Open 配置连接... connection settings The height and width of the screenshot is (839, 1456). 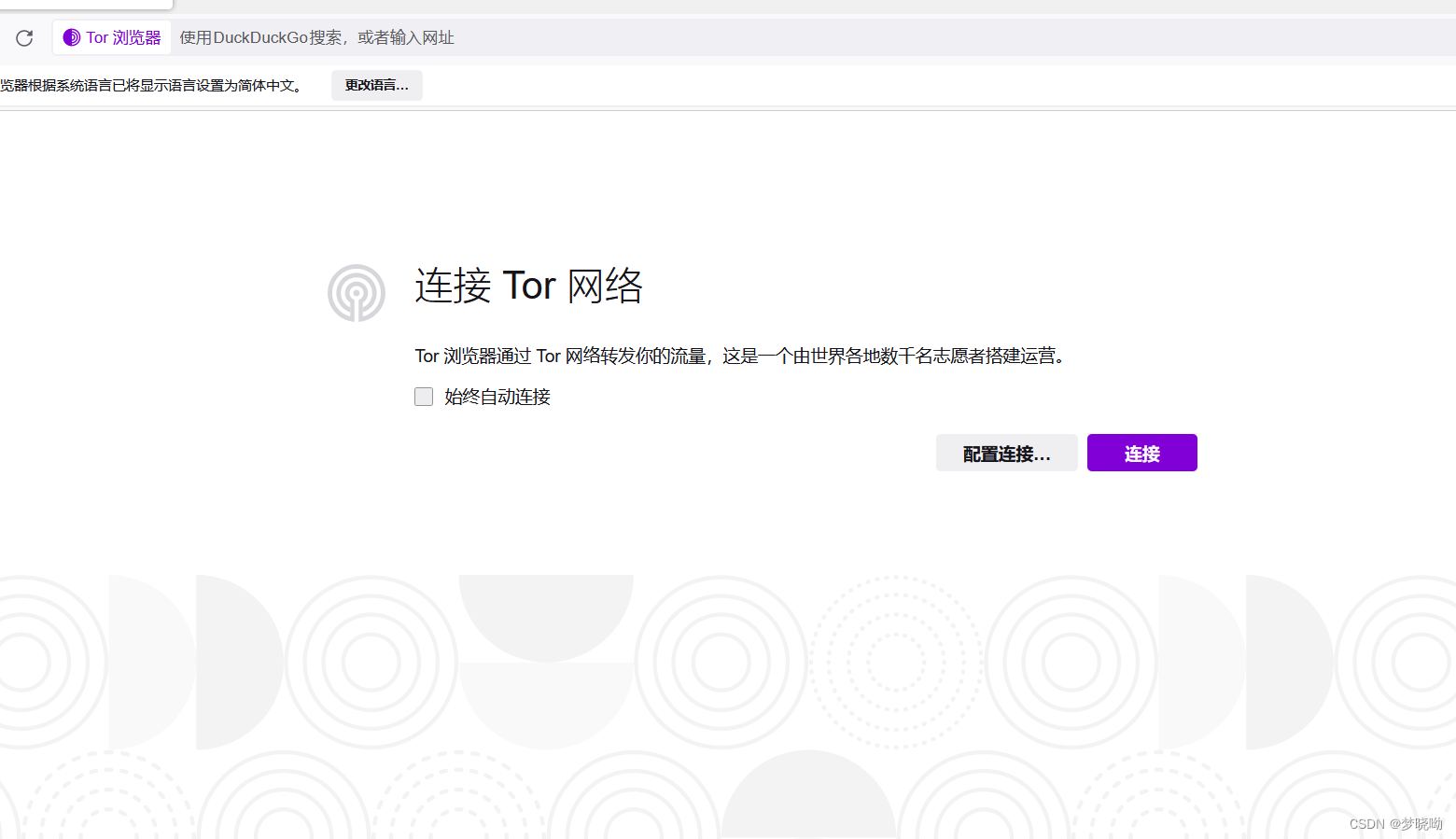coord(1007,453)
